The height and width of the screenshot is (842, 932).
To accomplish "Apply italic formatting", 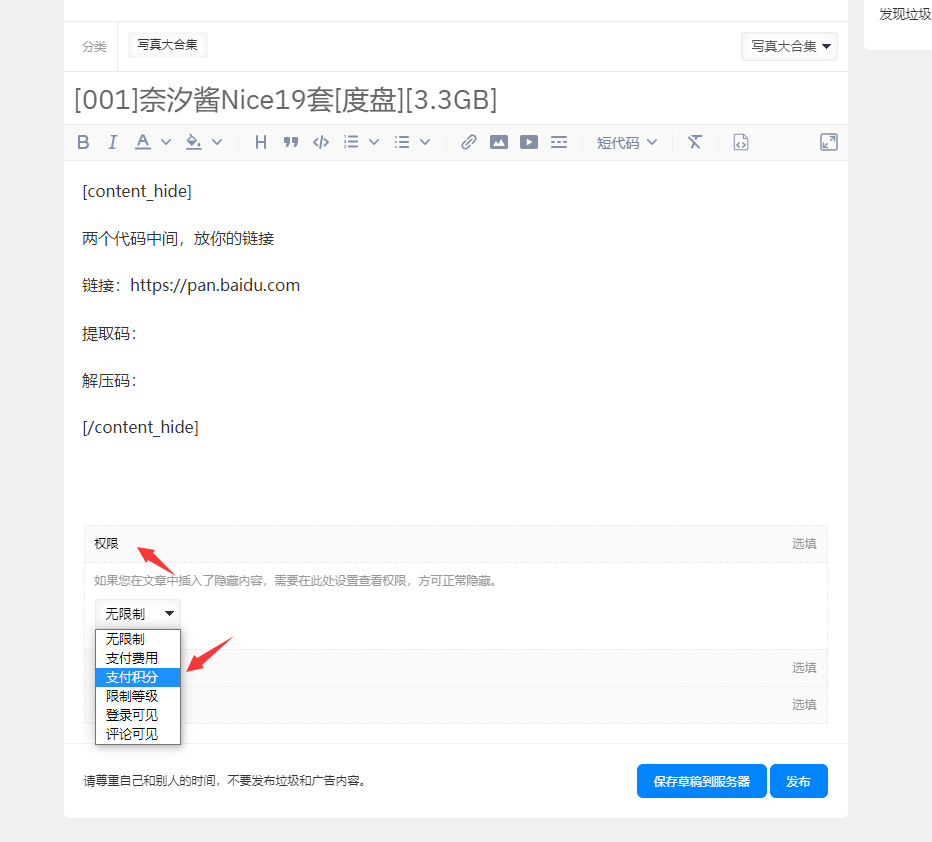I will [x=112, y=141].
